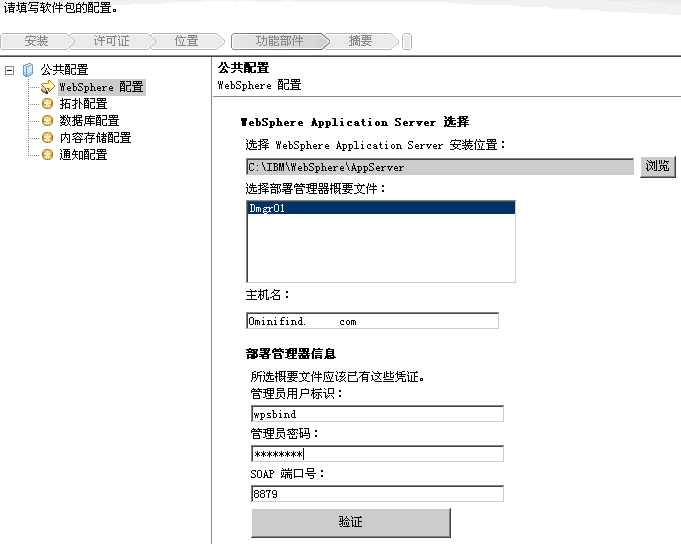Click the 管理员密码 password field
Image resolution: width=681 pixels, height=544 pixels.
377,454
